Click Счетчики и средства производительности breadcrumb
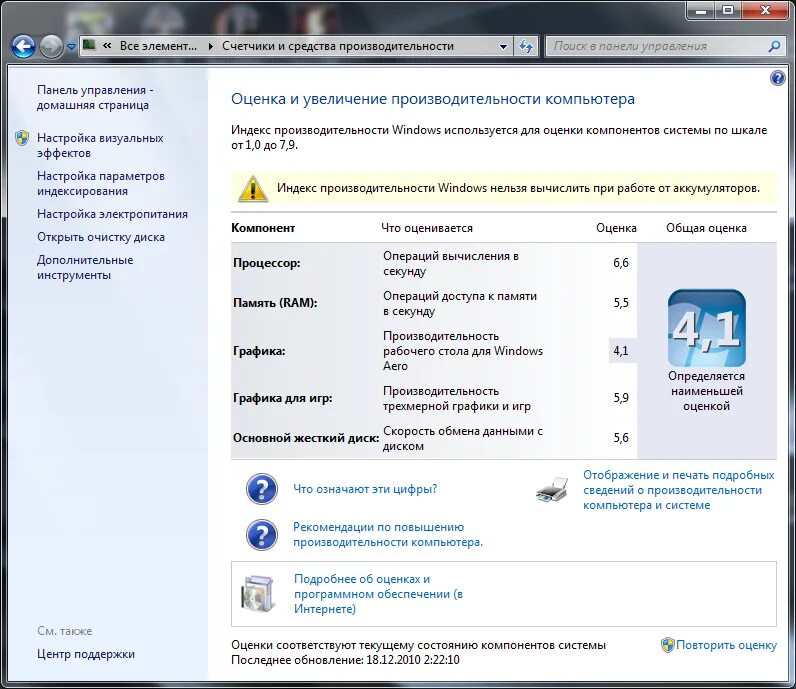This screenshot has height=689, width=796. [338, 46]
